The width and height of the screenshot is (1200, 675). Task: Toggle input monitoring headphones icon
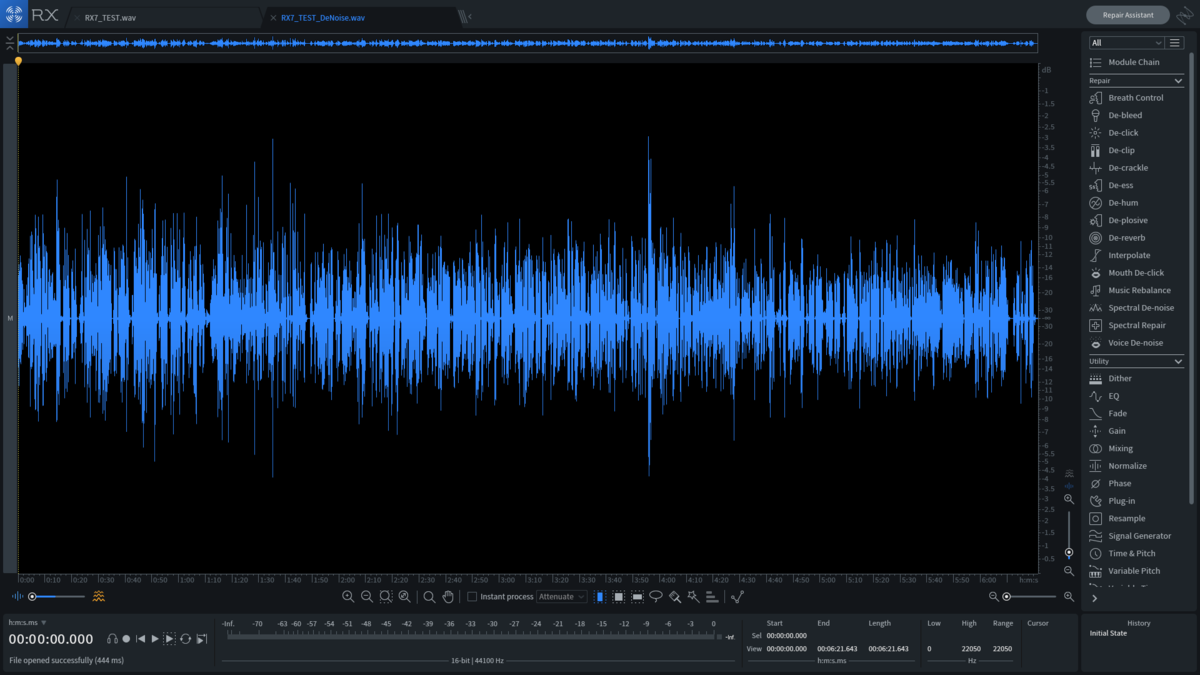(112, 639)
